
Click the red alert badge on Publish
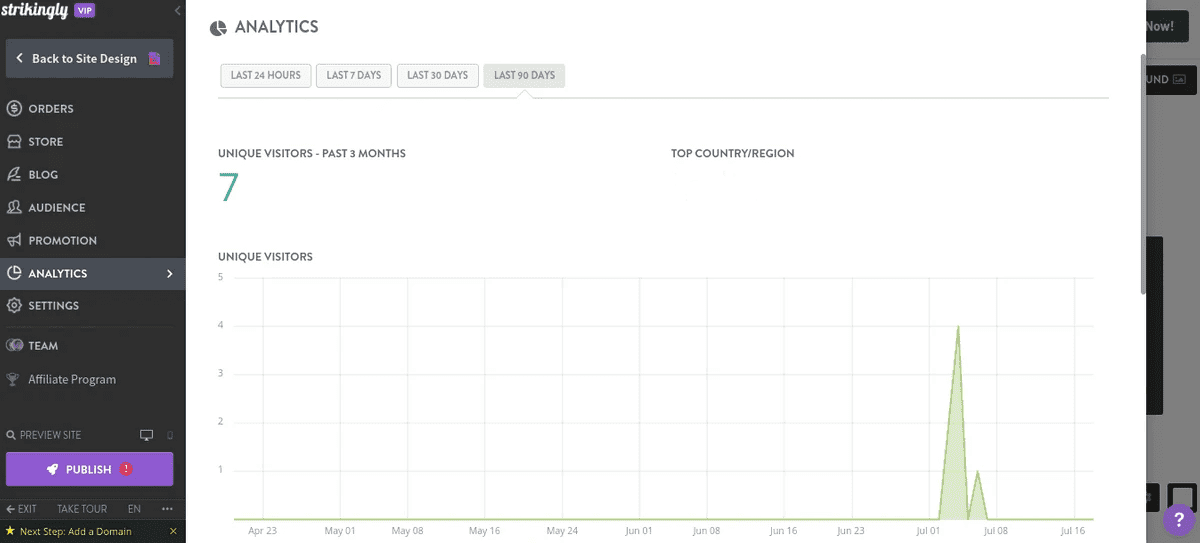[x=126, y=468]
